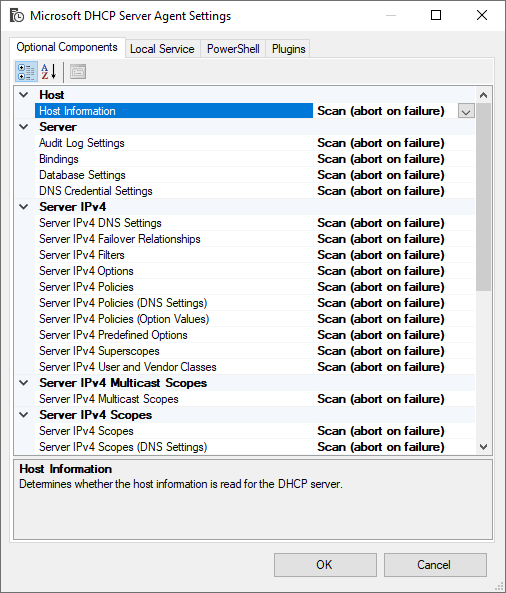Dismiss the dialog with Cancel

(x=435, y=565)
